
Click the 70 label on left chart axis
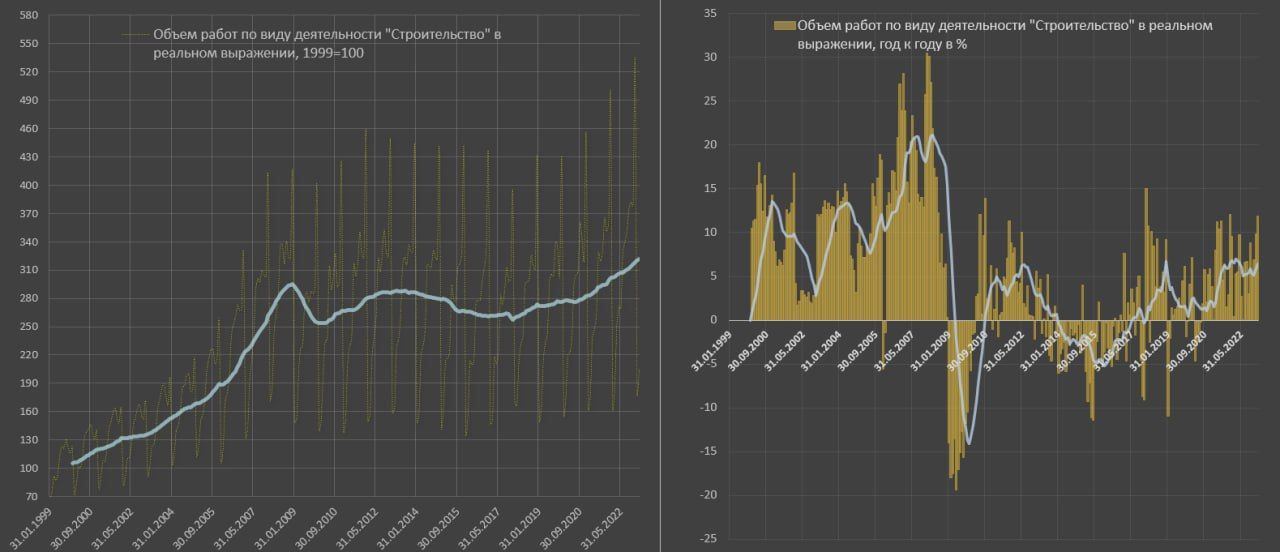[x=32, y=496]
